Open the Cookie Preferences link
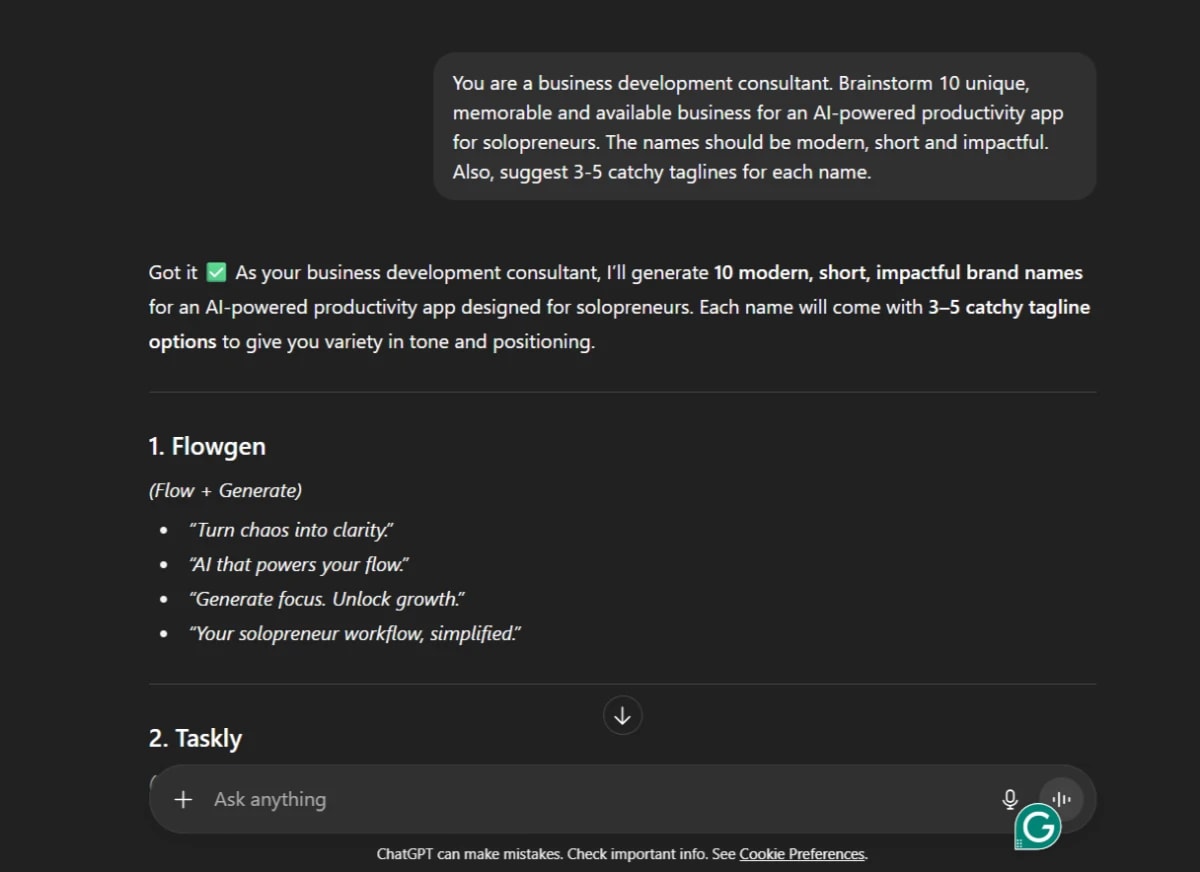1200x872 pixels. click(801, 853)
